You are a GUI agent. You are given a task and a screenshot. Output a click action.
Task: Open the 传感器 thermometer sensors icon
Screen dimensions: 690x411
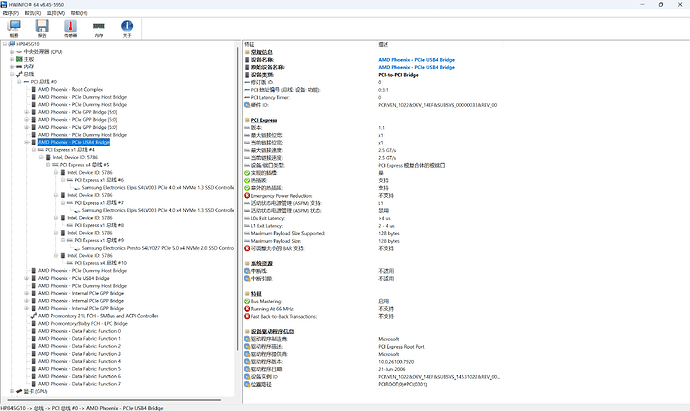70,26
